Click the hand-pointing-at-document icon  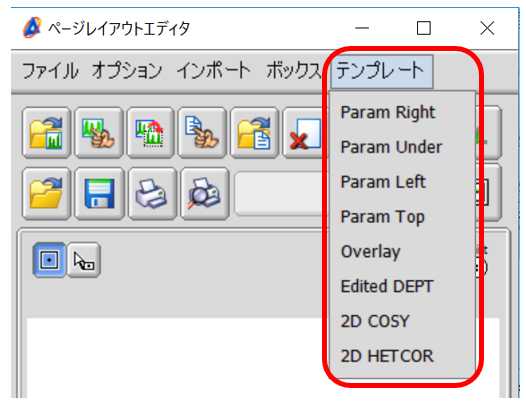[202, 133]
